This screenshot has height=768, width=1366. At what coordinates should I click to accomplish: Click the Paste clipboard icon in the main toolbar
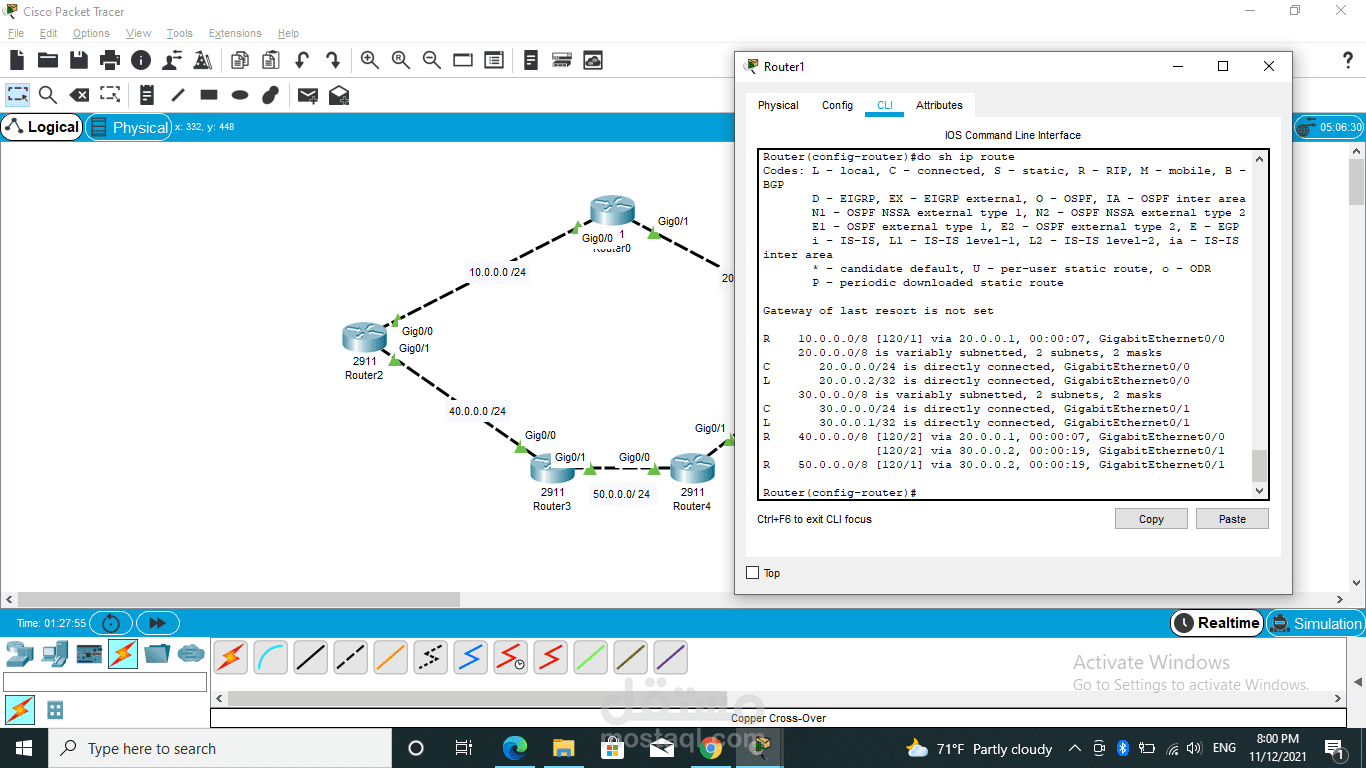[270, 60]
